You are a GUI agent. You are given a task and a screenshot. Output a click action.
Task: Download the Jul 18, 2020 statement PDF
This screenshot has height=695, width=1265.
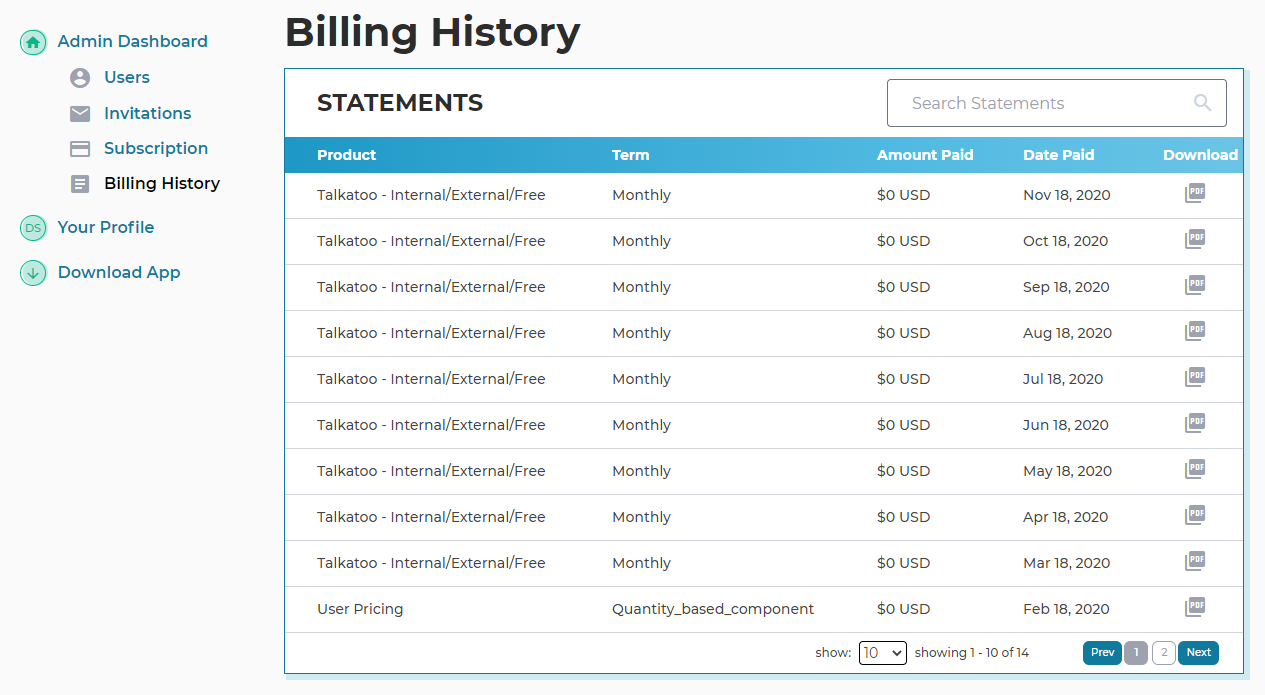point(1195,378)
